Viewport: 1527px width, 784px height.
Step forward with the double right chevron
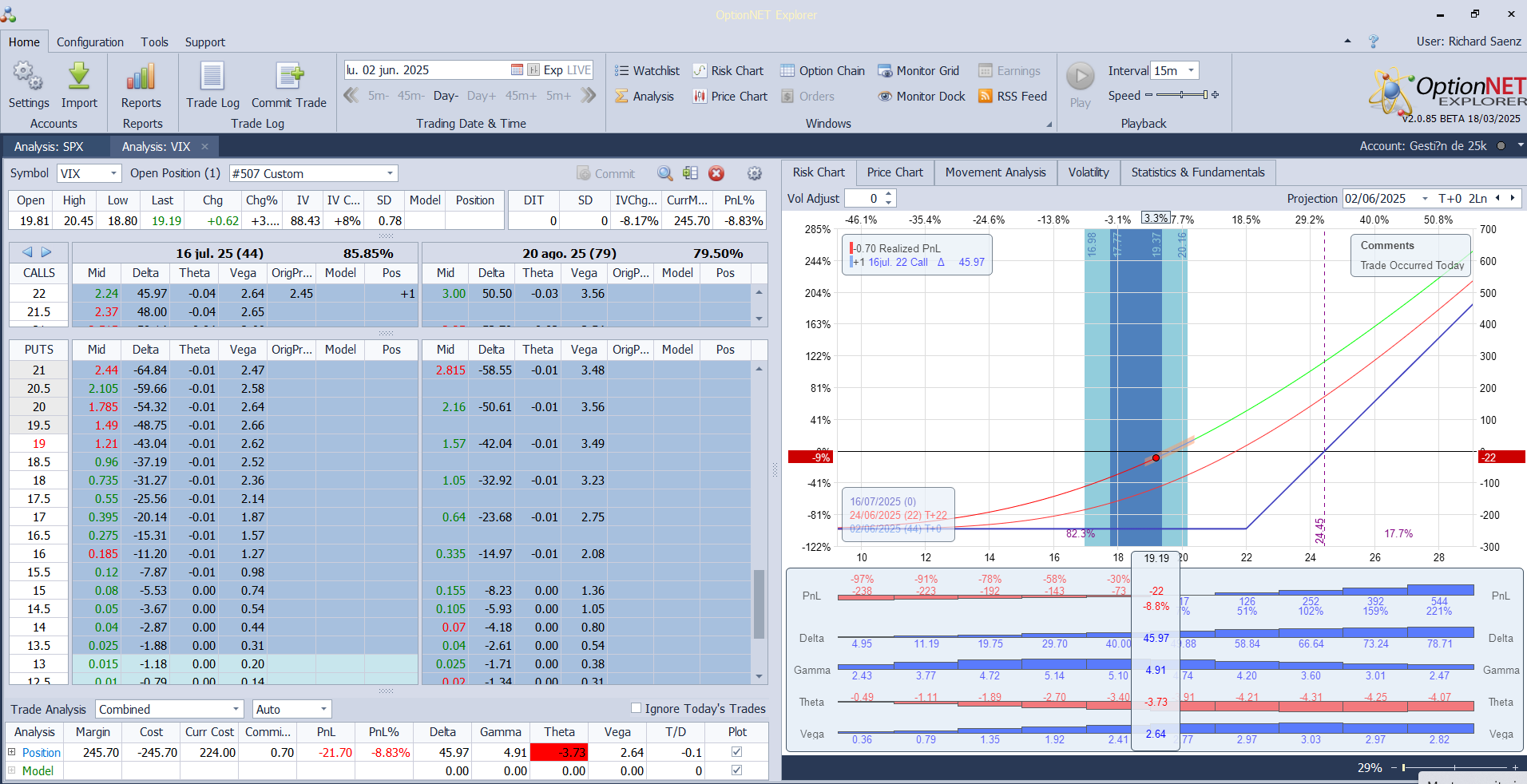[x=589, y=96]
